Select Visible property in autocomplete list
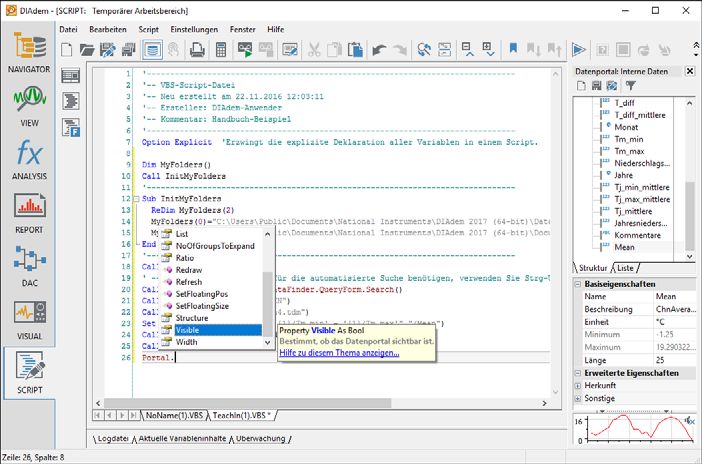The height and width of the screenshot is (464, 702). 211,330
